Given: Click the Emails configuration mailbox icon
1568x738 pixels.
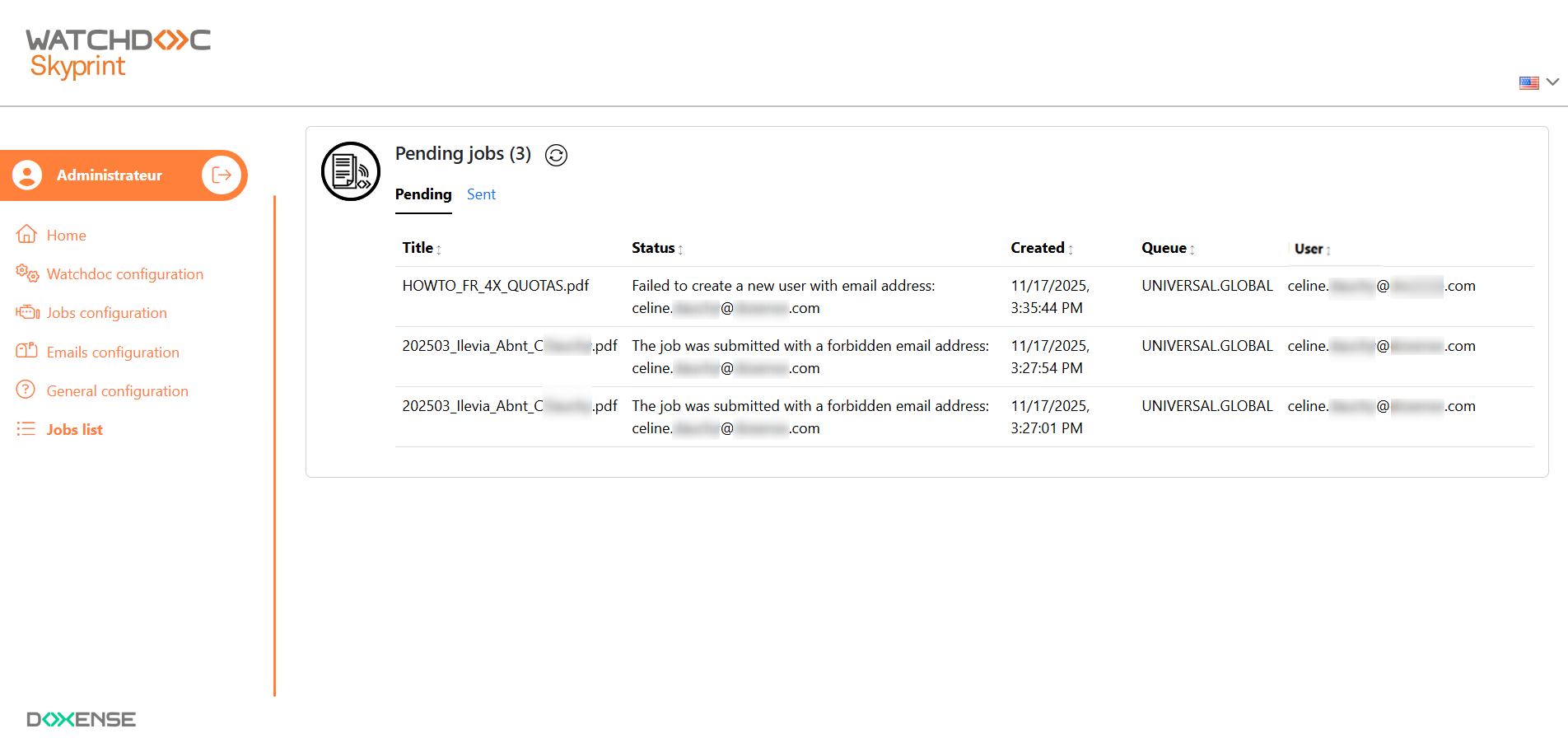Looking at the screenshot, I should pyautogui.click(x=27, y=351).
